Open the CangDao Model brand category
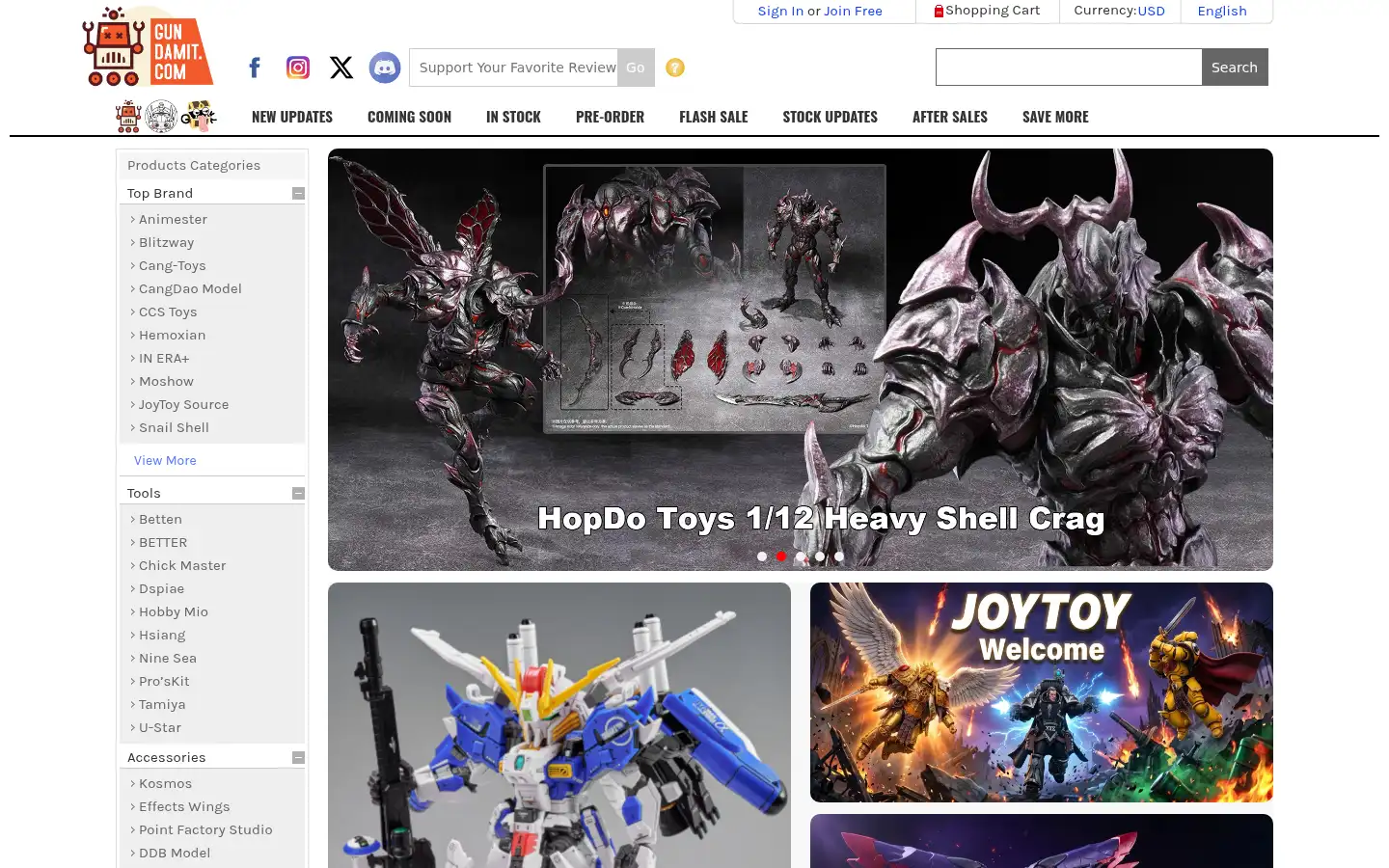 (190, 289)
